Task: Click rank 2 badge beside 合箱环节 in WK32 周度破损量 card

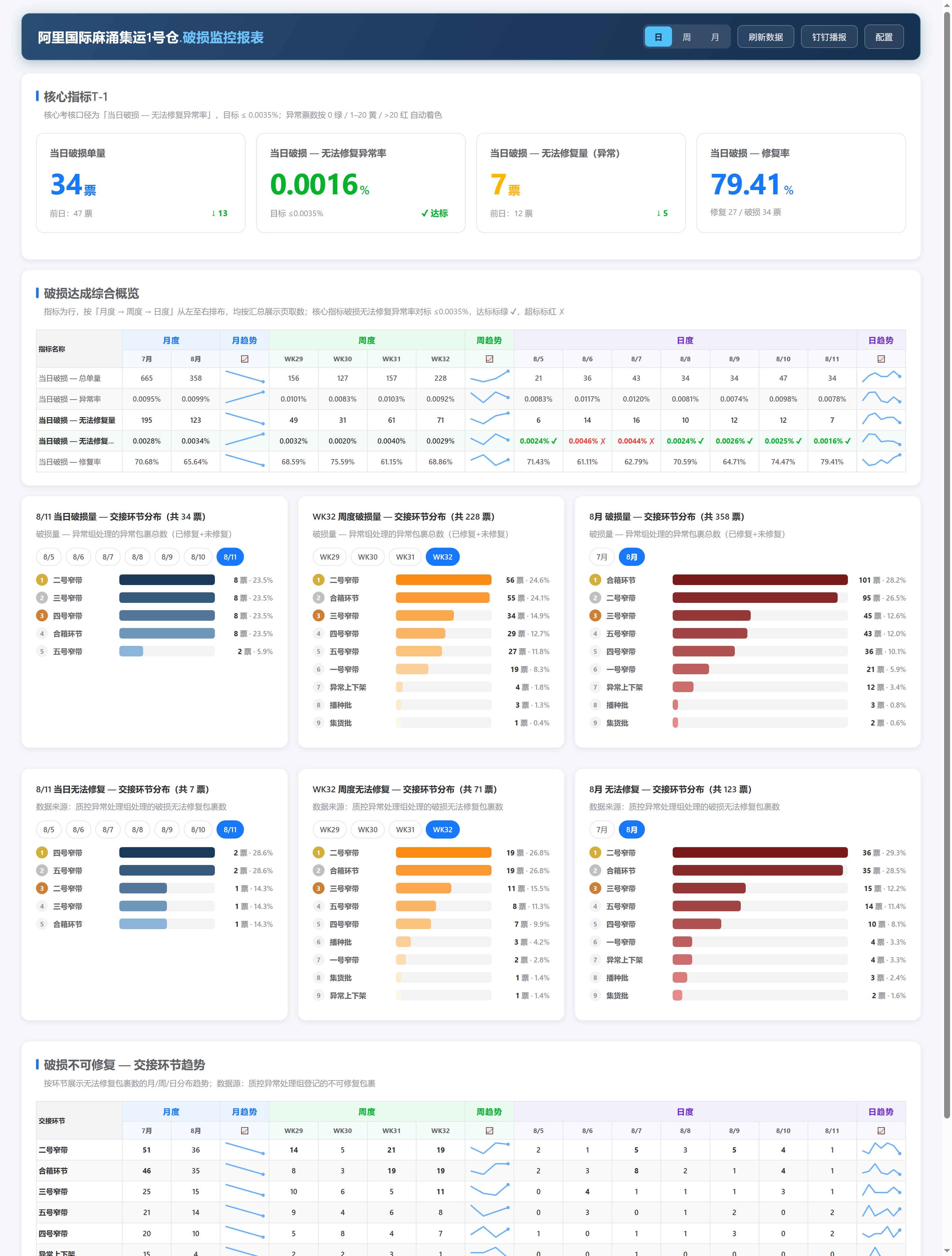Action: point(318,598)
